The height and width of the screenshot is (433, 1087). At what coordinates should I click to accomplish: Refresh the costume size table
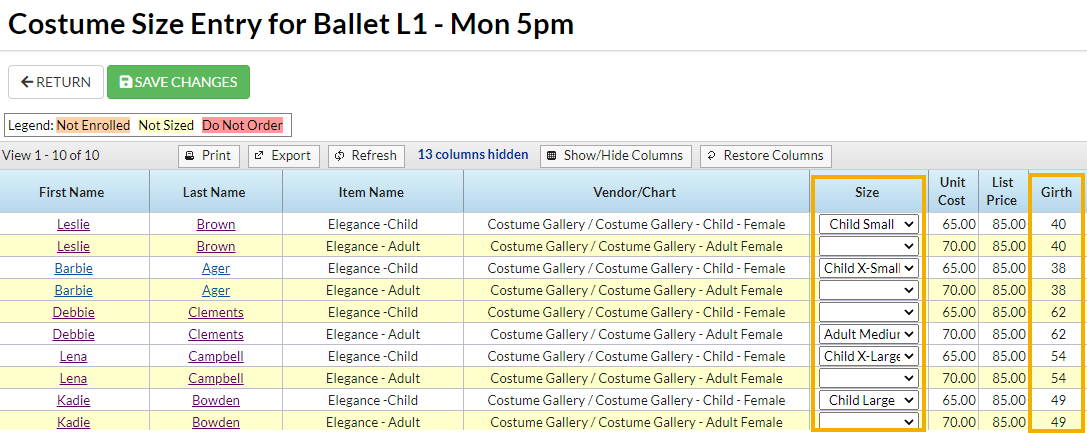pyautogui.click(x=366, y=156)
